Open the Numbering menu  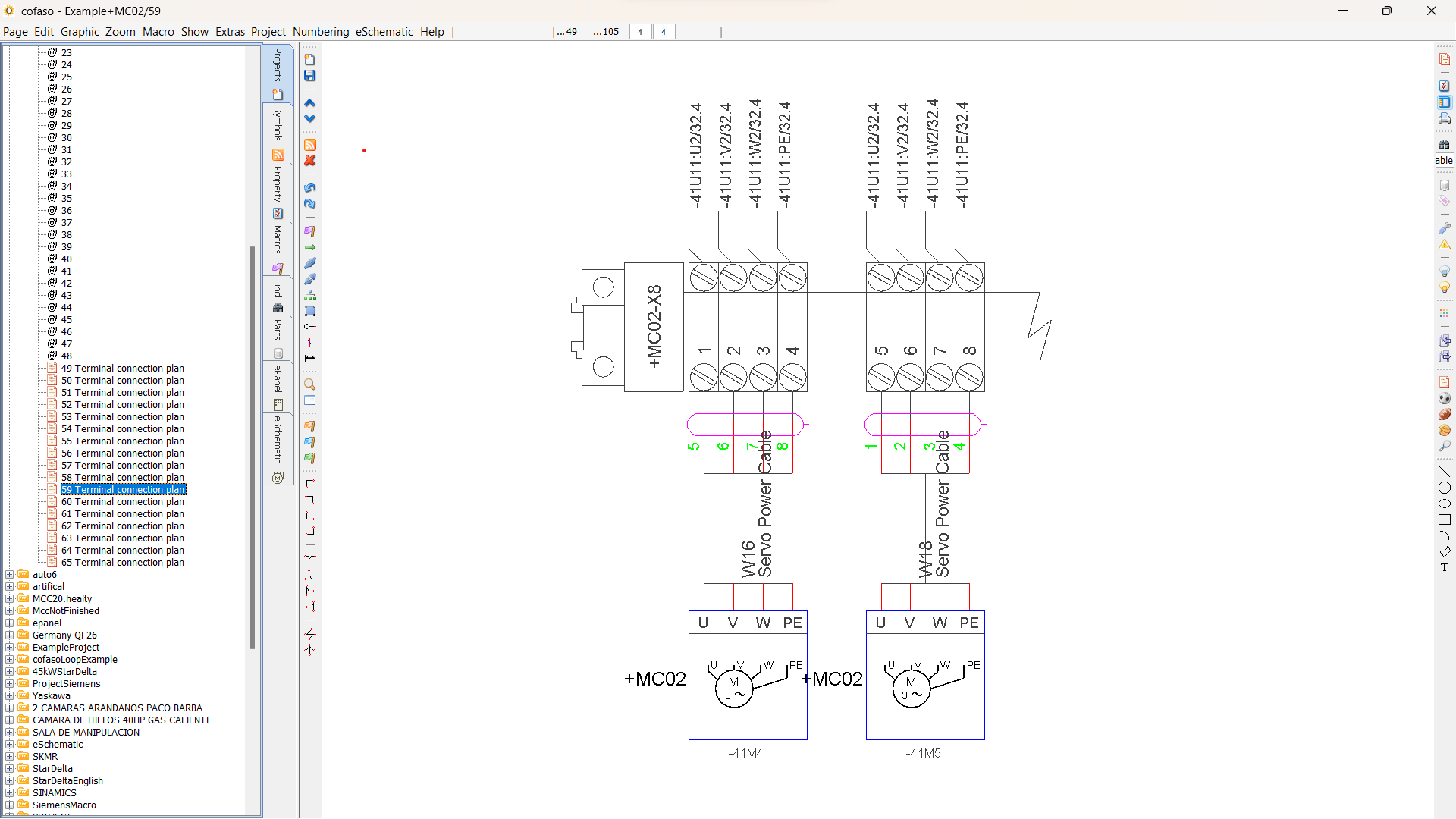320,32
